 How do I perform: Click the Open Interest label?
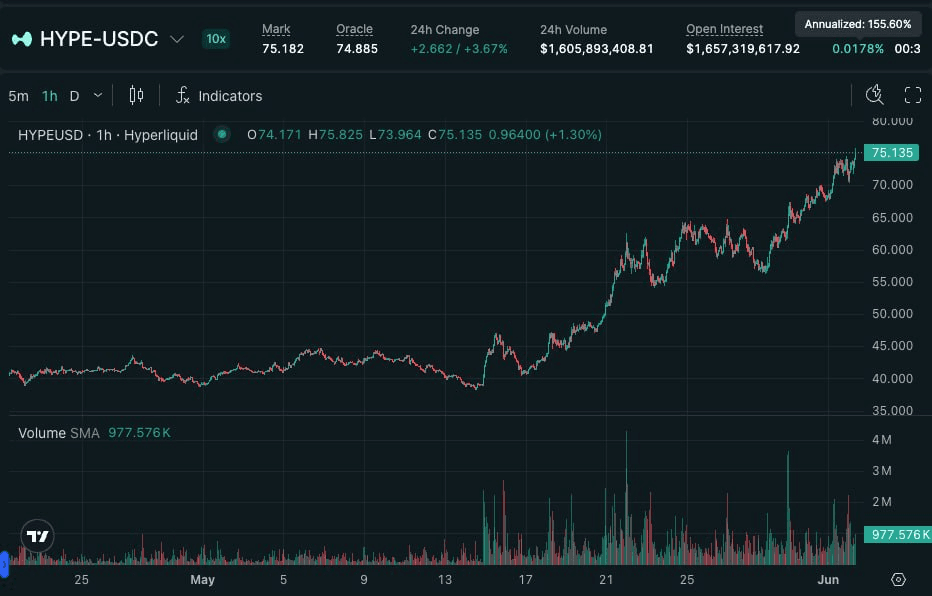[725, 29]
